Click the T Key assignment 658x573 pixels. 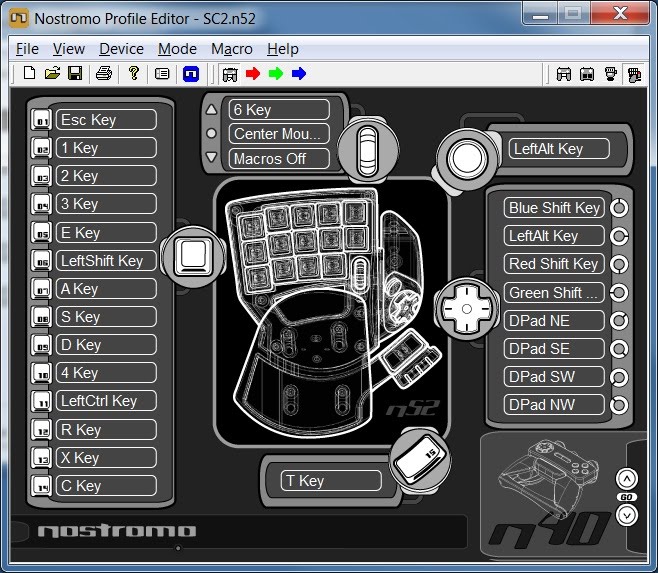(x=331, y=481)
